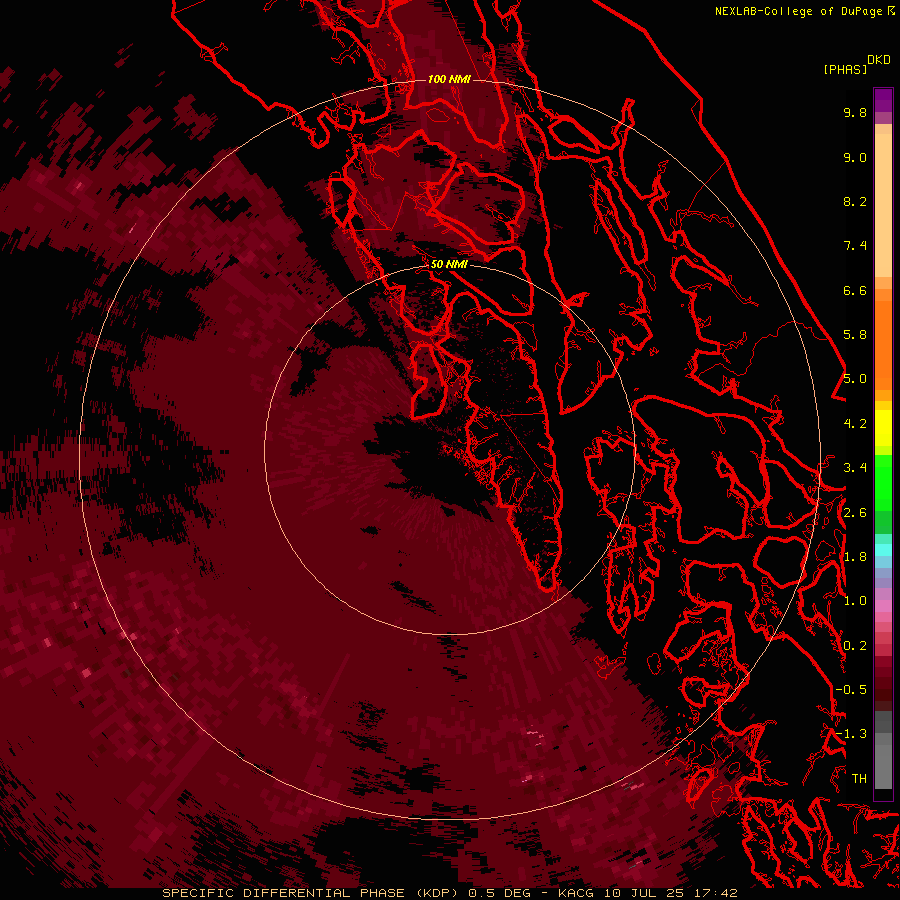The height and width of the screenshot is (900, 900).
Task: Click the 0.2 legend value
Action: (855, 646)
